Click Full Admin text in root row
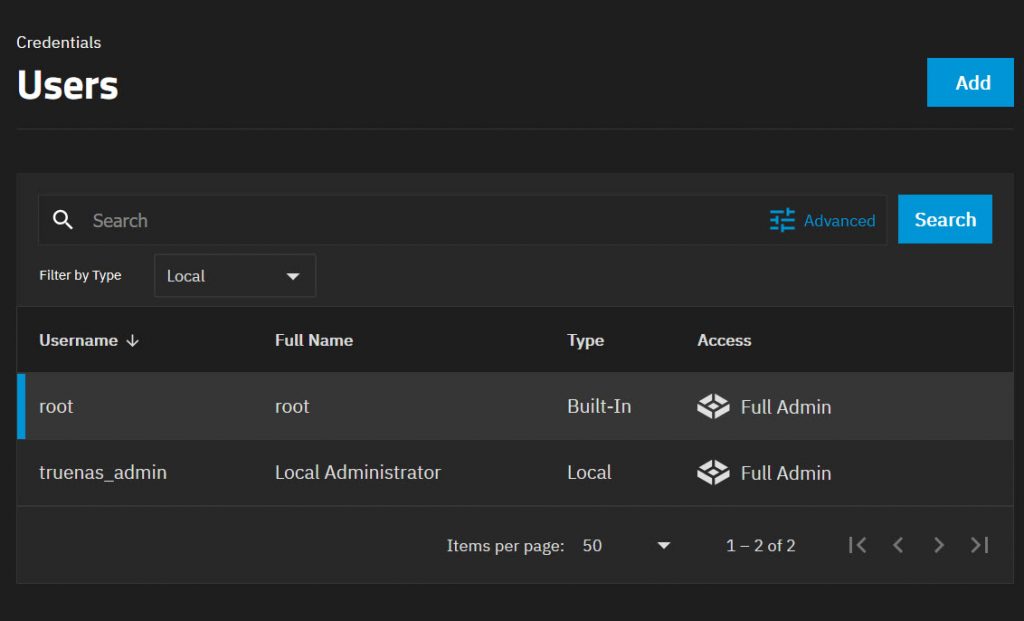Image resolution: width=1024 pixels, height=621 pixels. [786, 407]
